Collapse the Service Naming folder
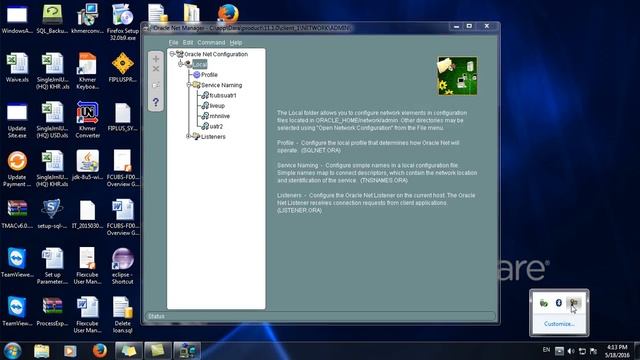Screen dimensions: 640x360 point(189,85)
